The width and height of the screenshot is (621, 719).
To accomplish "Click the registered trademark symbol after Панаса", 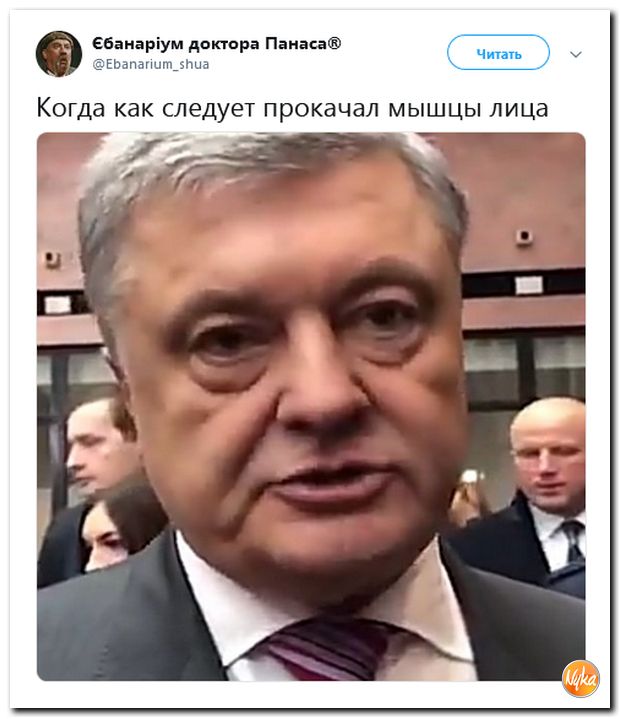I will [x=334, y=43].
